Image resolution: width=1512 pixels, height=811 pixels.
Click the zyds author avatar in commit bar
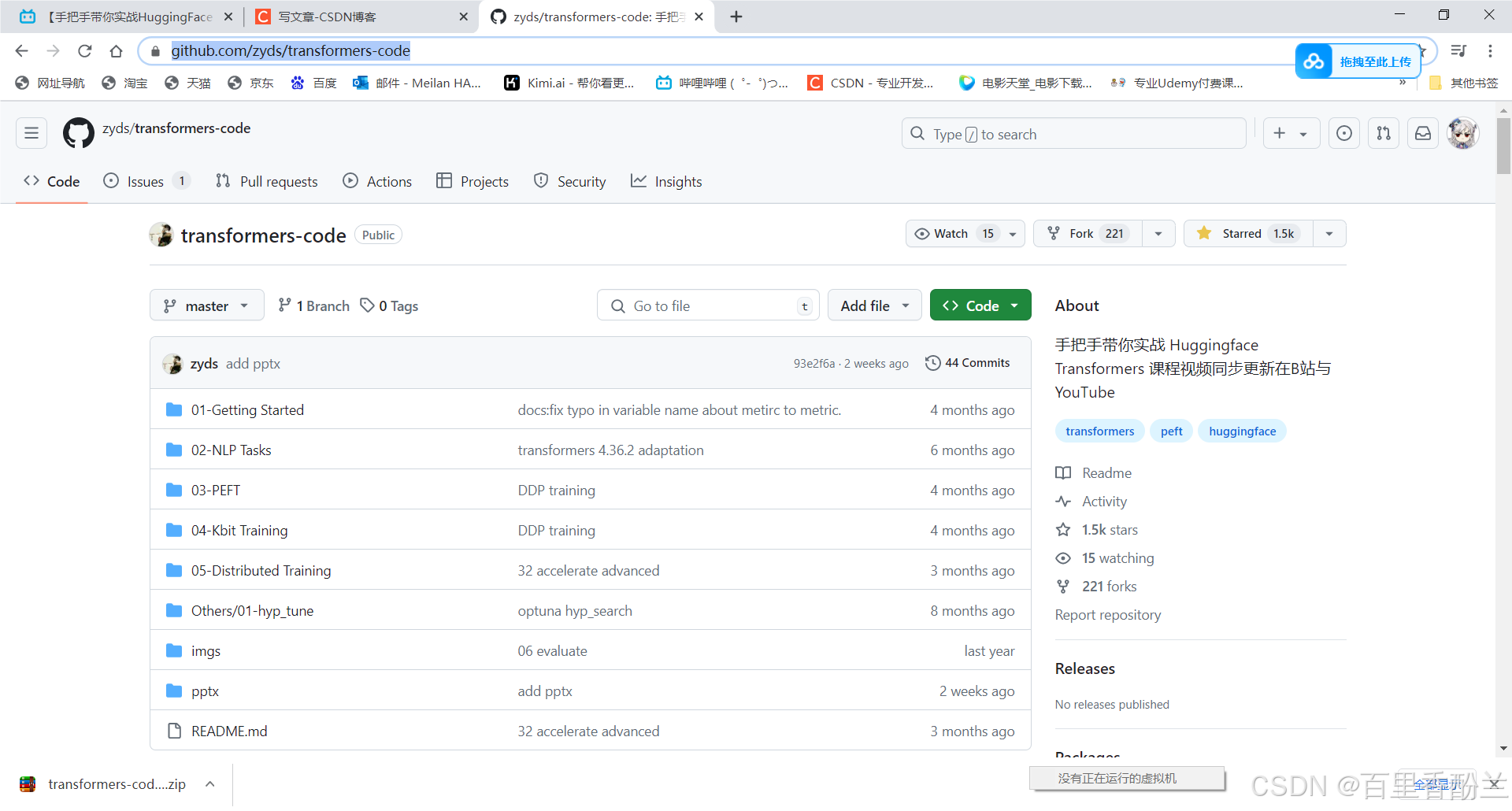[172, 363]
